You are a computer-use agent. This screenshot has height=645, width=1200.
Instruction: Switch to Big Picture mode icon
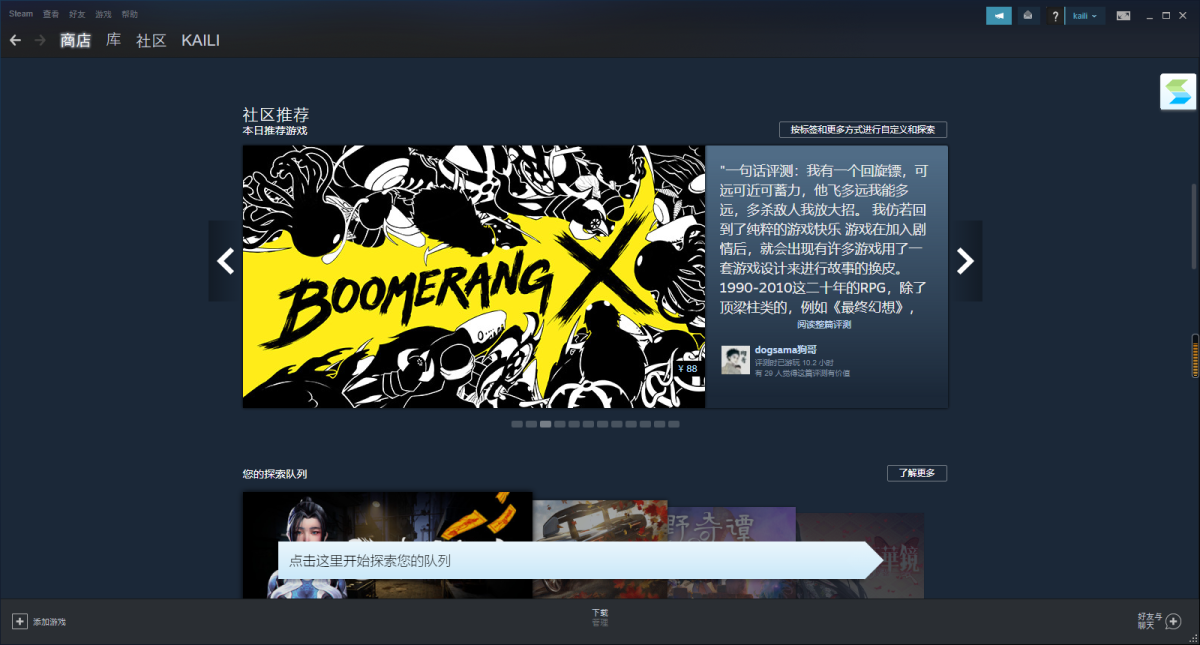[x=1123, y=16]
